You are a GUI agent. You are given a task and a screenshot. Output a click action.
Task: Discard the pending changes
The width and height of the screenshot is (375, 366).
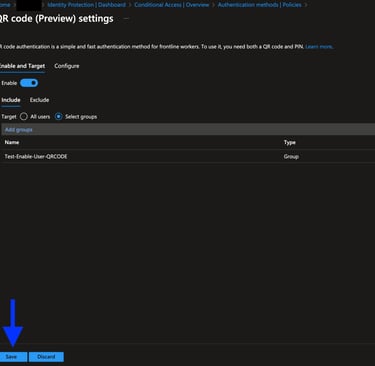coord(46,357)
